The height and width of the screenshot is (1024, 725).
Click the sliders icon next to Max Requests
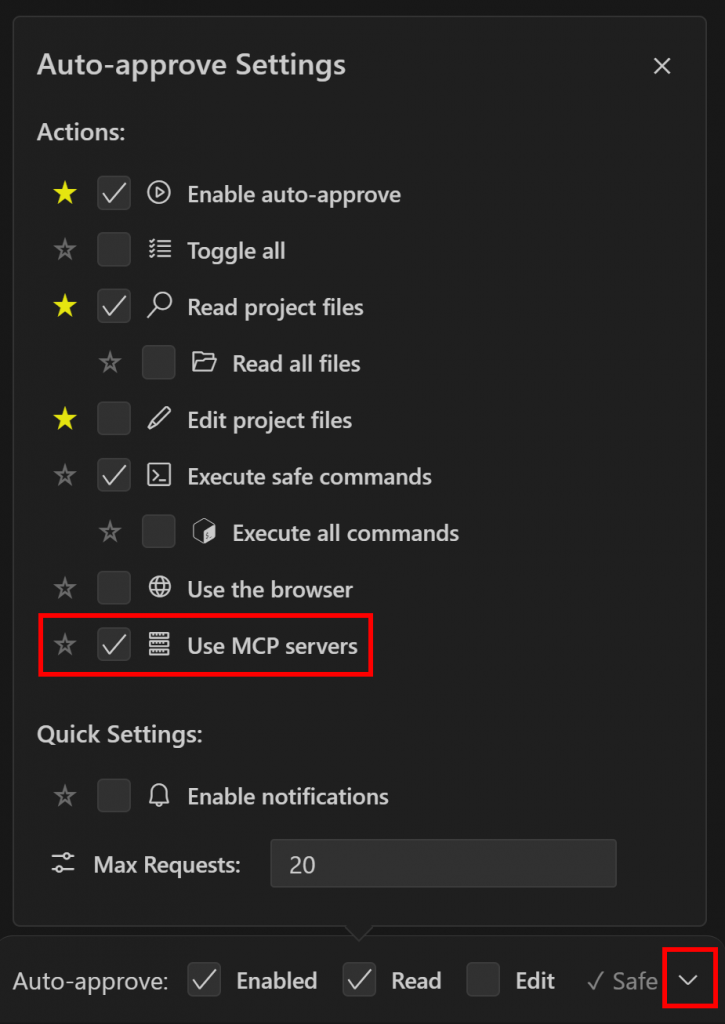64,864
